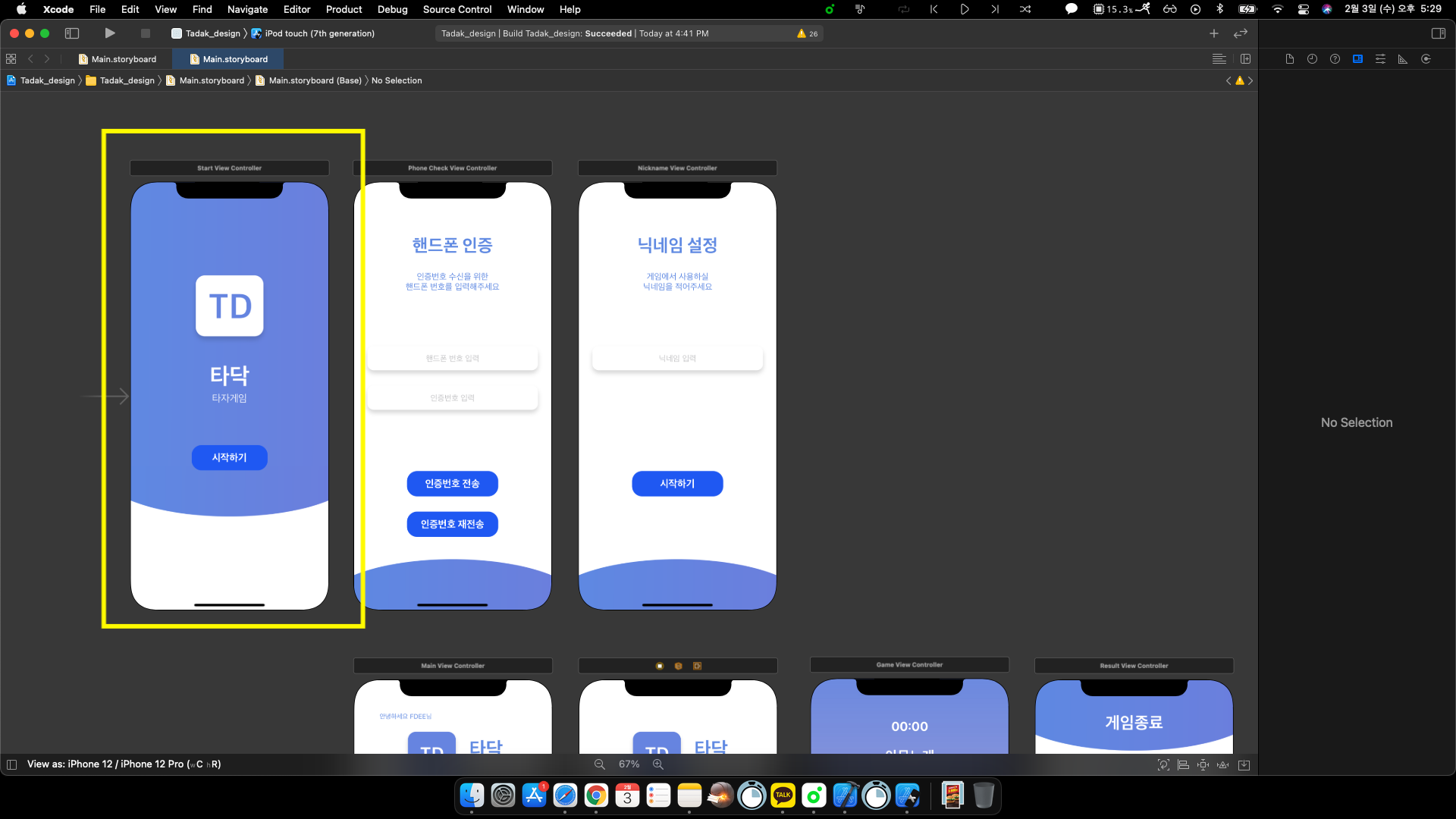The image size is (1456, 819).
Task: Open the Attributes inspector
Action: tap(1380, 59)
